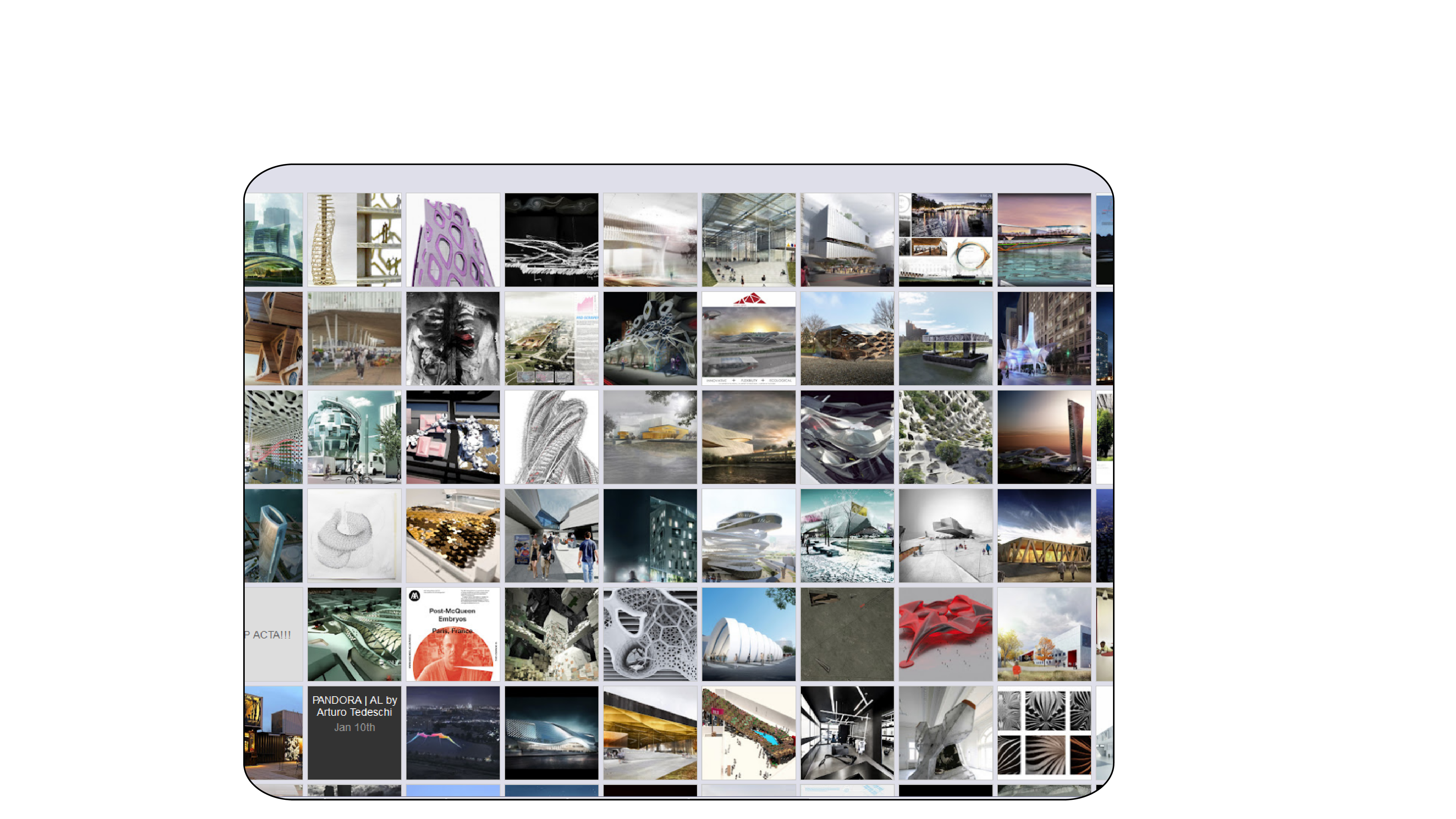
Task: Click the black-and-white rib cage image
Action: click(452, 338)
